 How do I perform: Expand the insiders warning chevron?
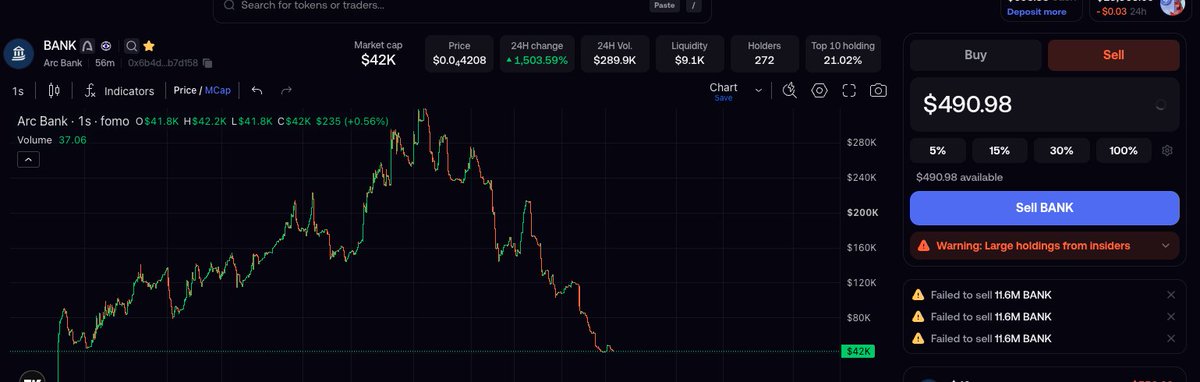coord(1165,246)
